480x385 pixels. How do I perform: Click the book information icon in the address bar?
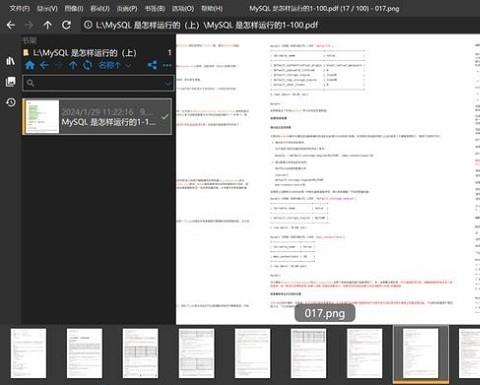[x=88, y=25]
